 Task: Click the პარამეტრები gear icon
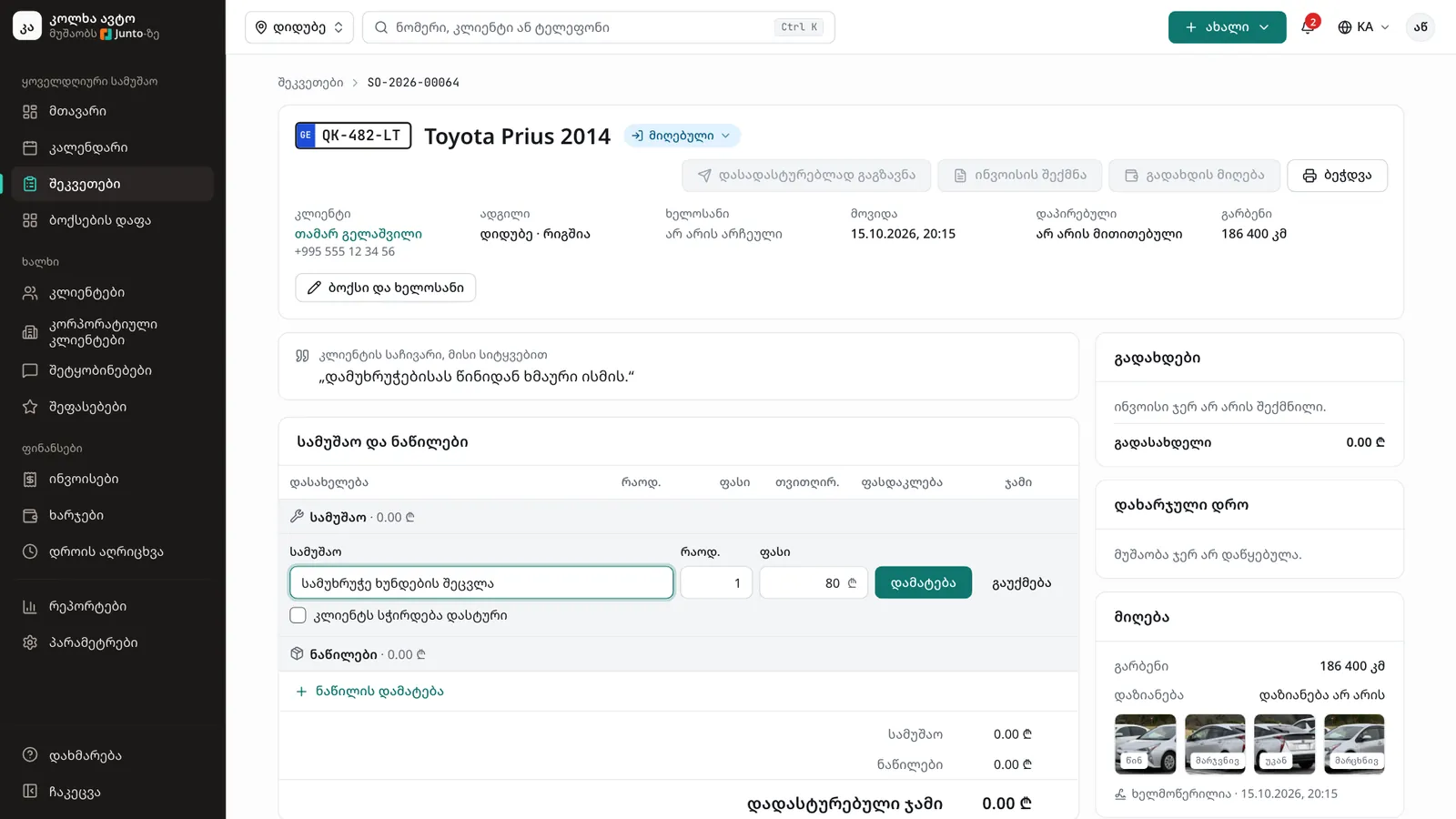30,642
